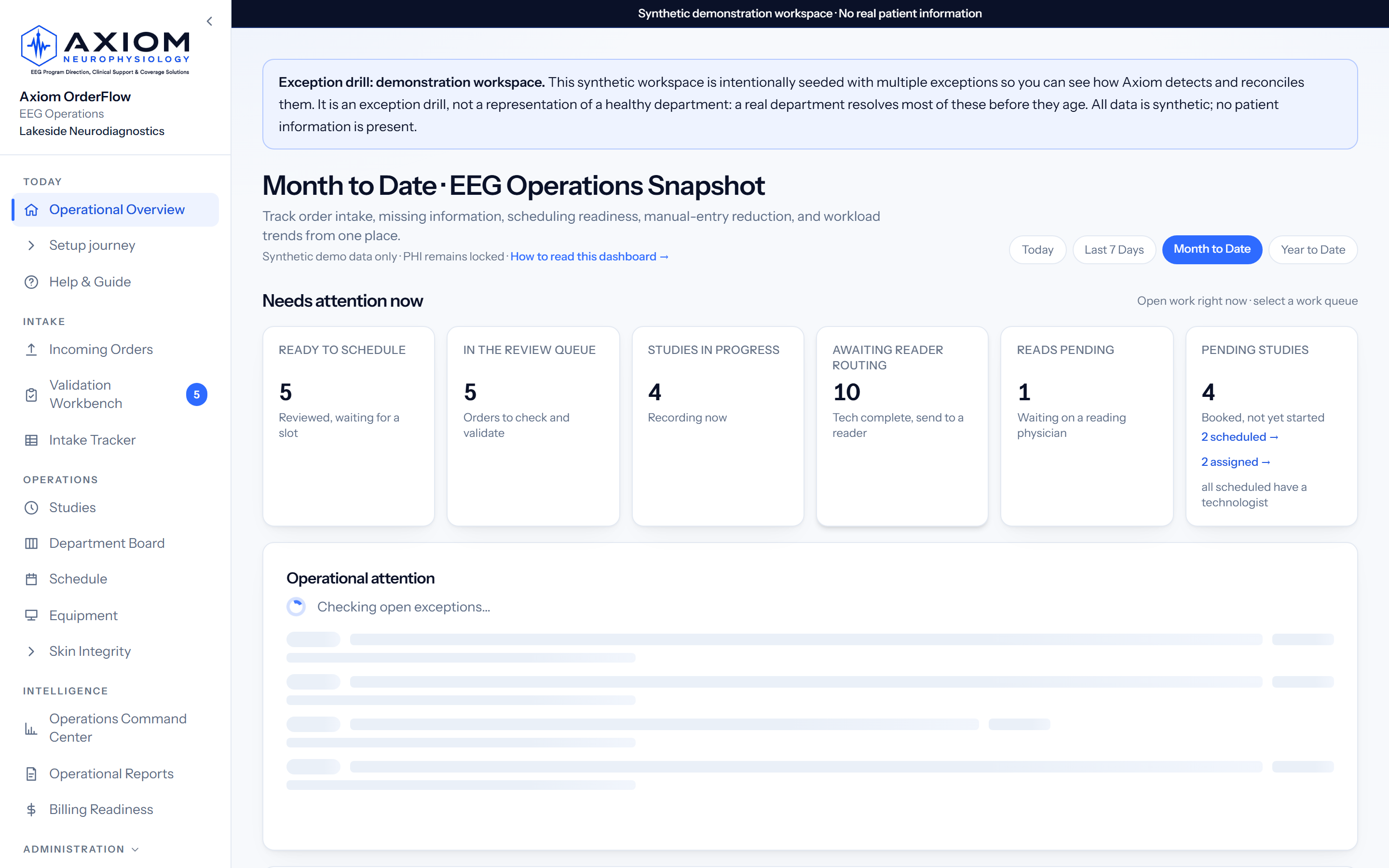Open the In the Review Queue card

click(533, 426)
